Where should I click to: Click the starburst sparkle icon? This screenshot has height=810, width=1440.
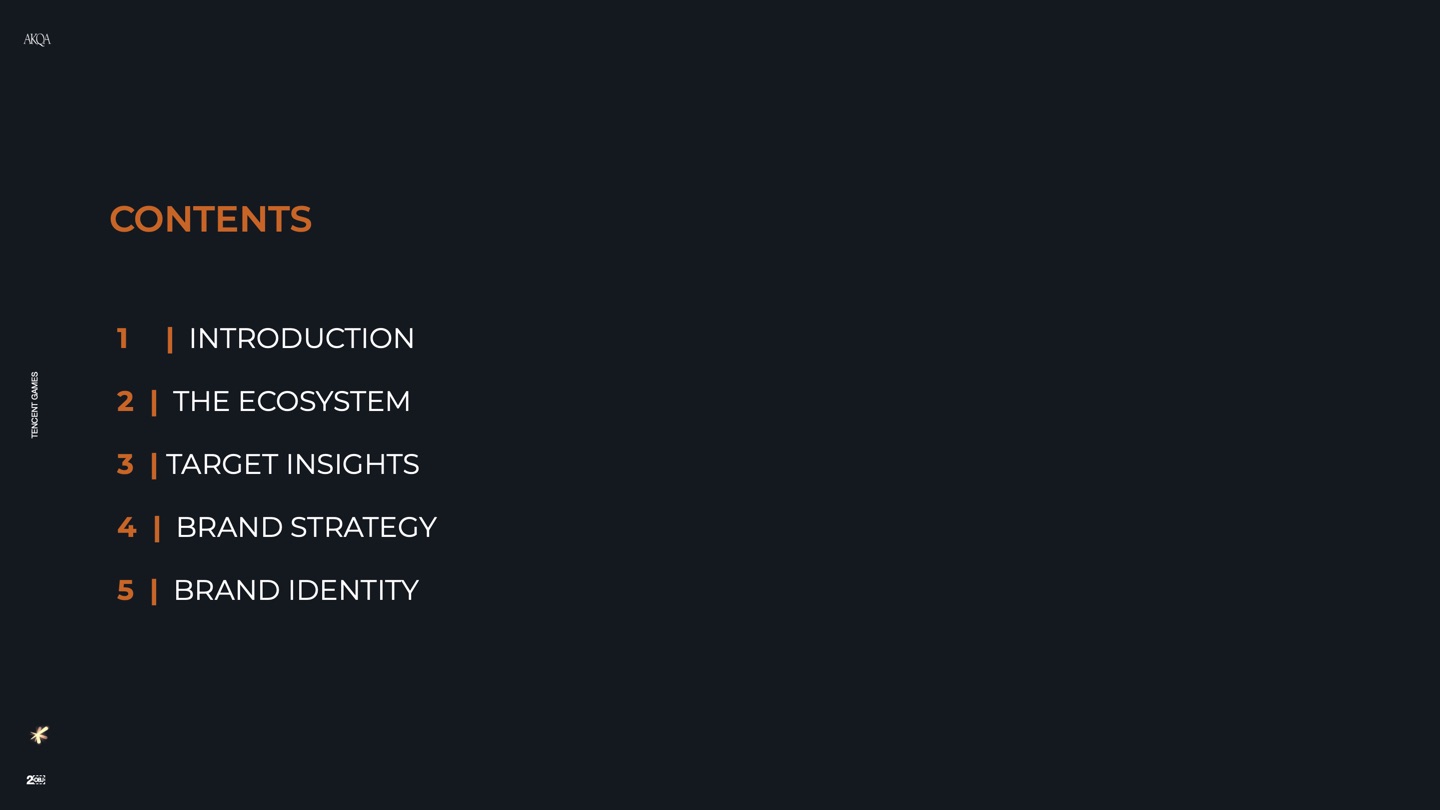[x=39, y=735]
